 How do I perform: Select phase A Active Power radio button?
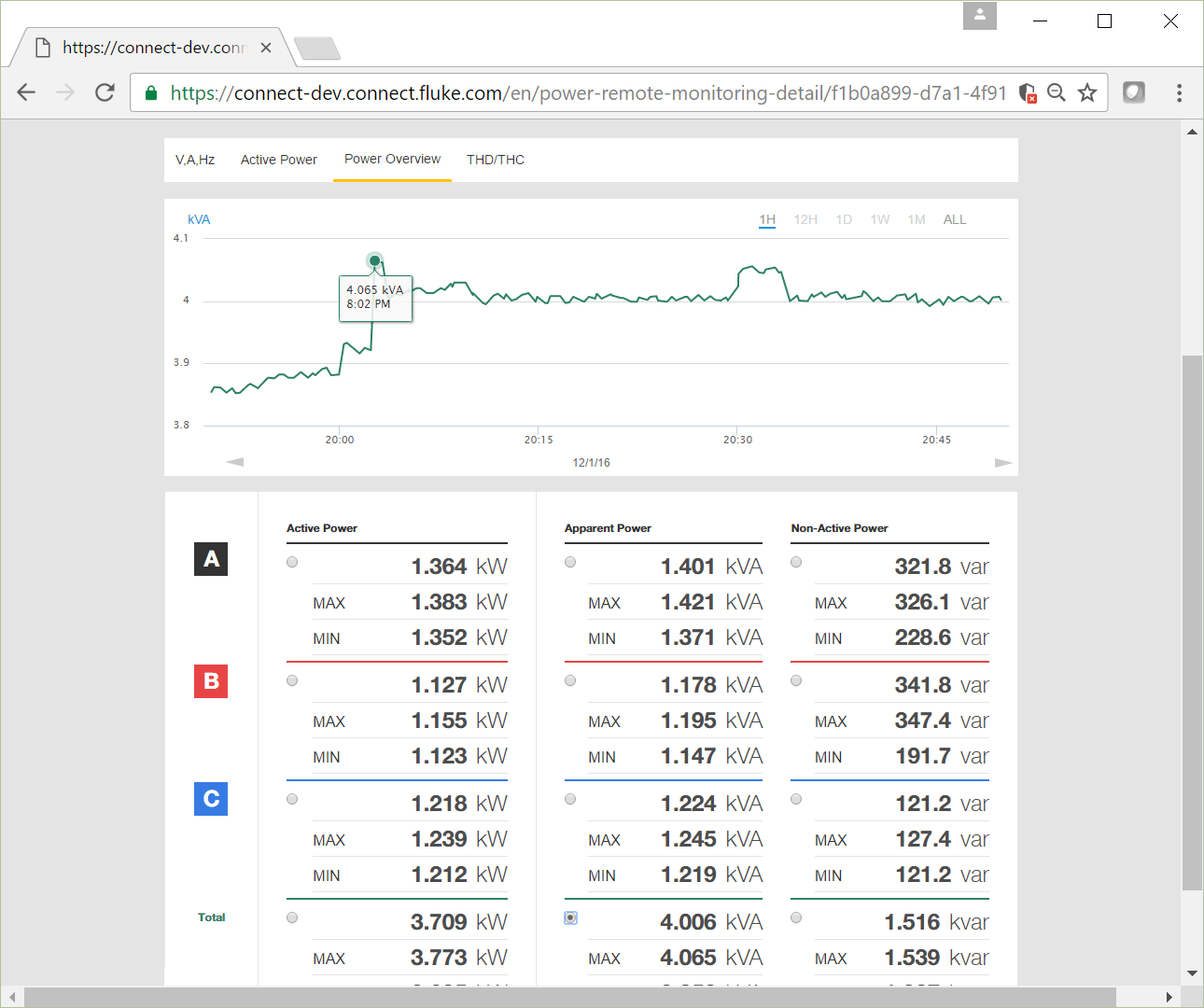pos(292,562)
